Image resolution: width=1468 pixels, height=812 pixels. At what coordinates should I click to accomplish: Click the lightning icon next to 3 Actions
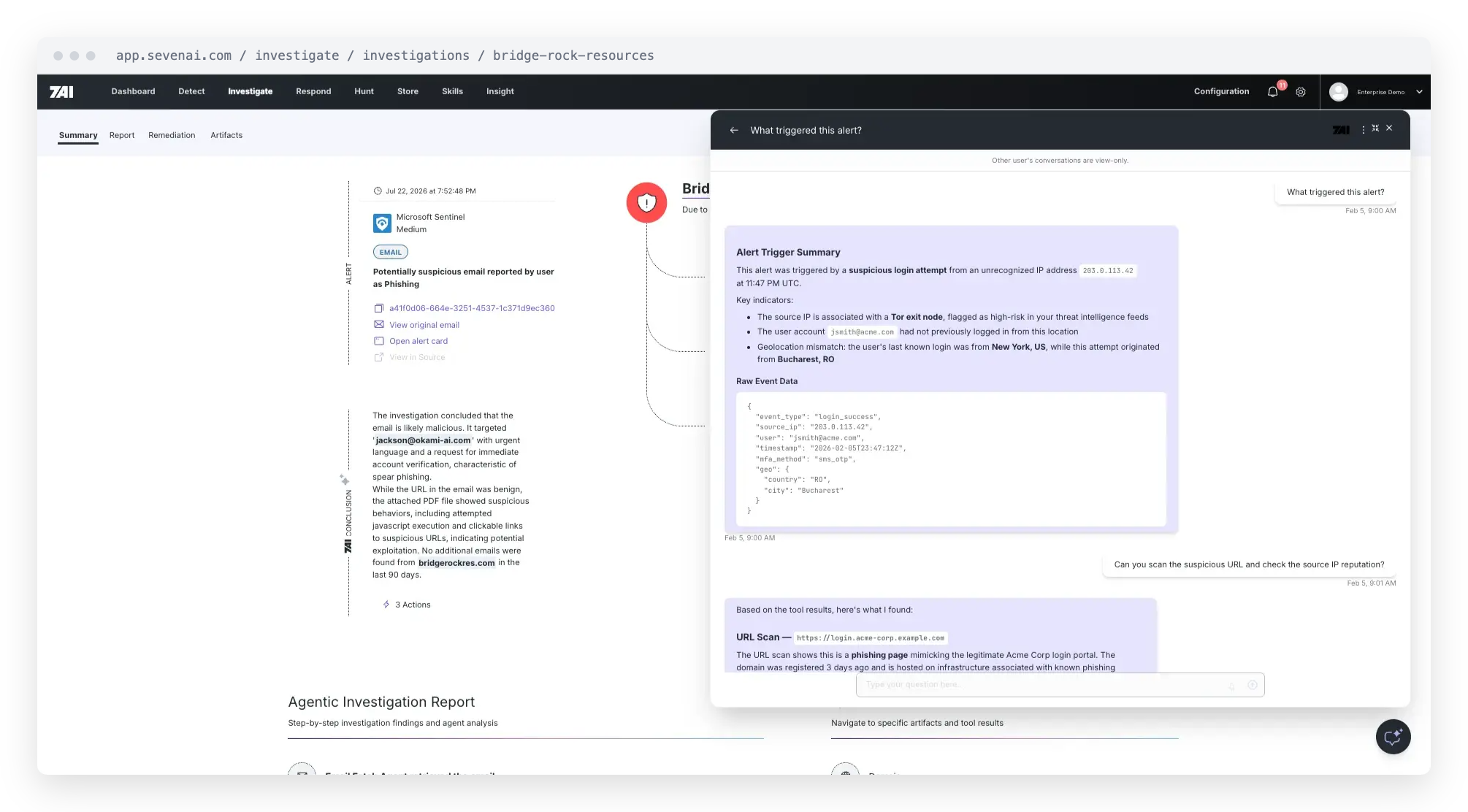click(386, 605)
